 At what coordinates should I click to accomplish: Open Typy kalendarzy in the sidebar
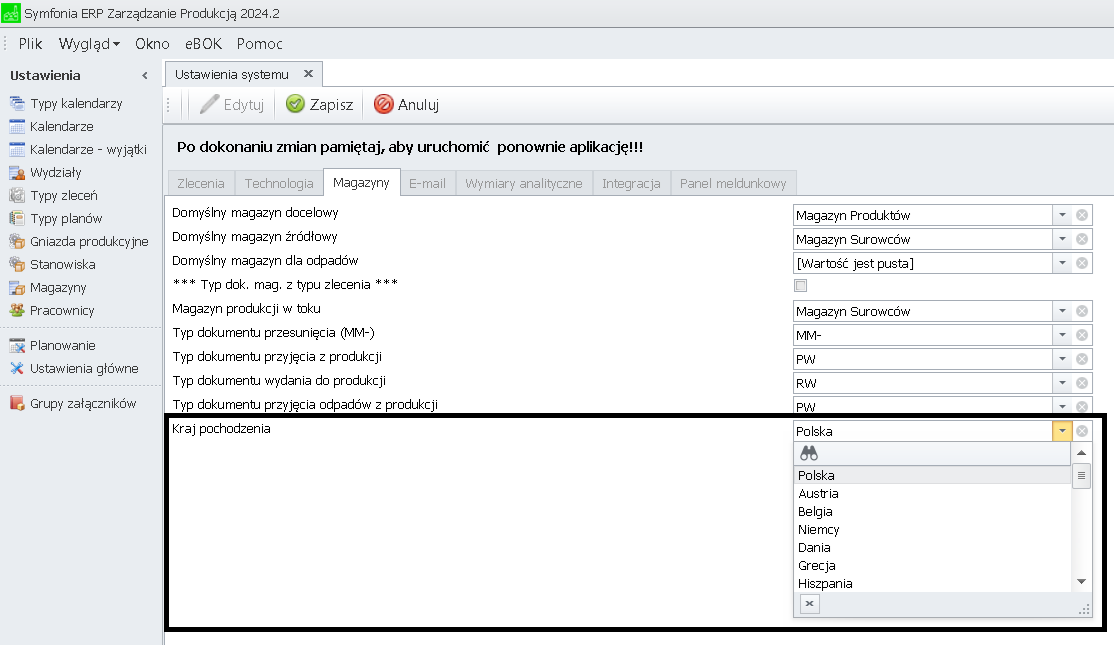coord(76,103)
